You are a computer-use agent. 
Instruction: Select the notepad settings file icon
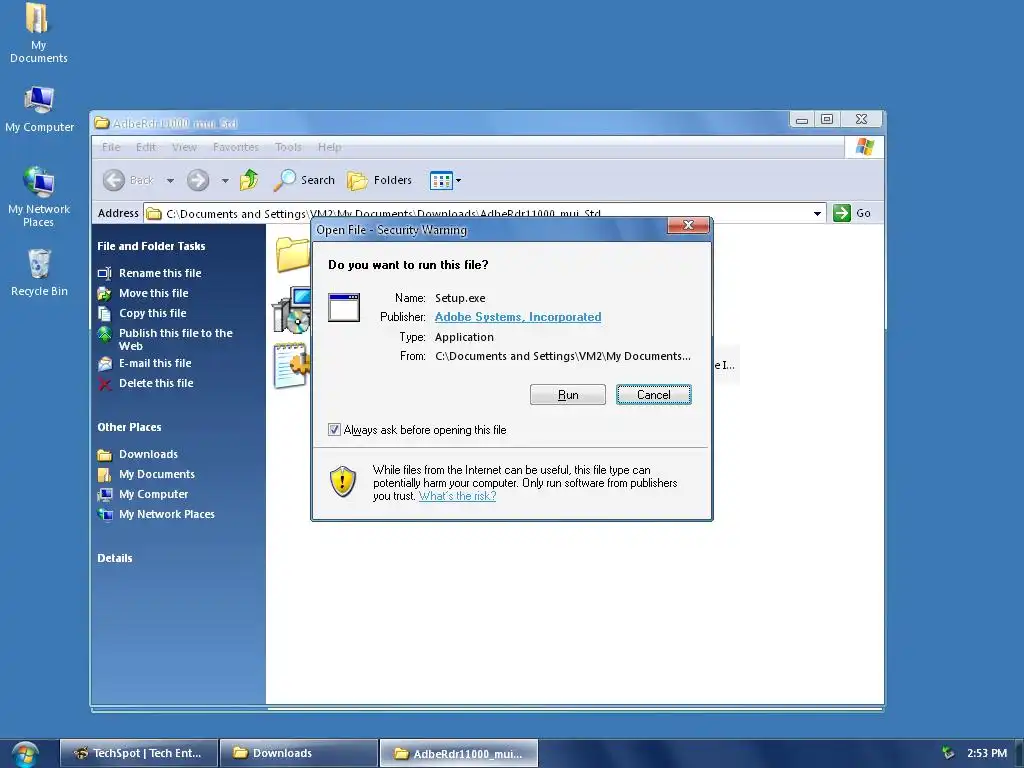[x=291, y=366]
